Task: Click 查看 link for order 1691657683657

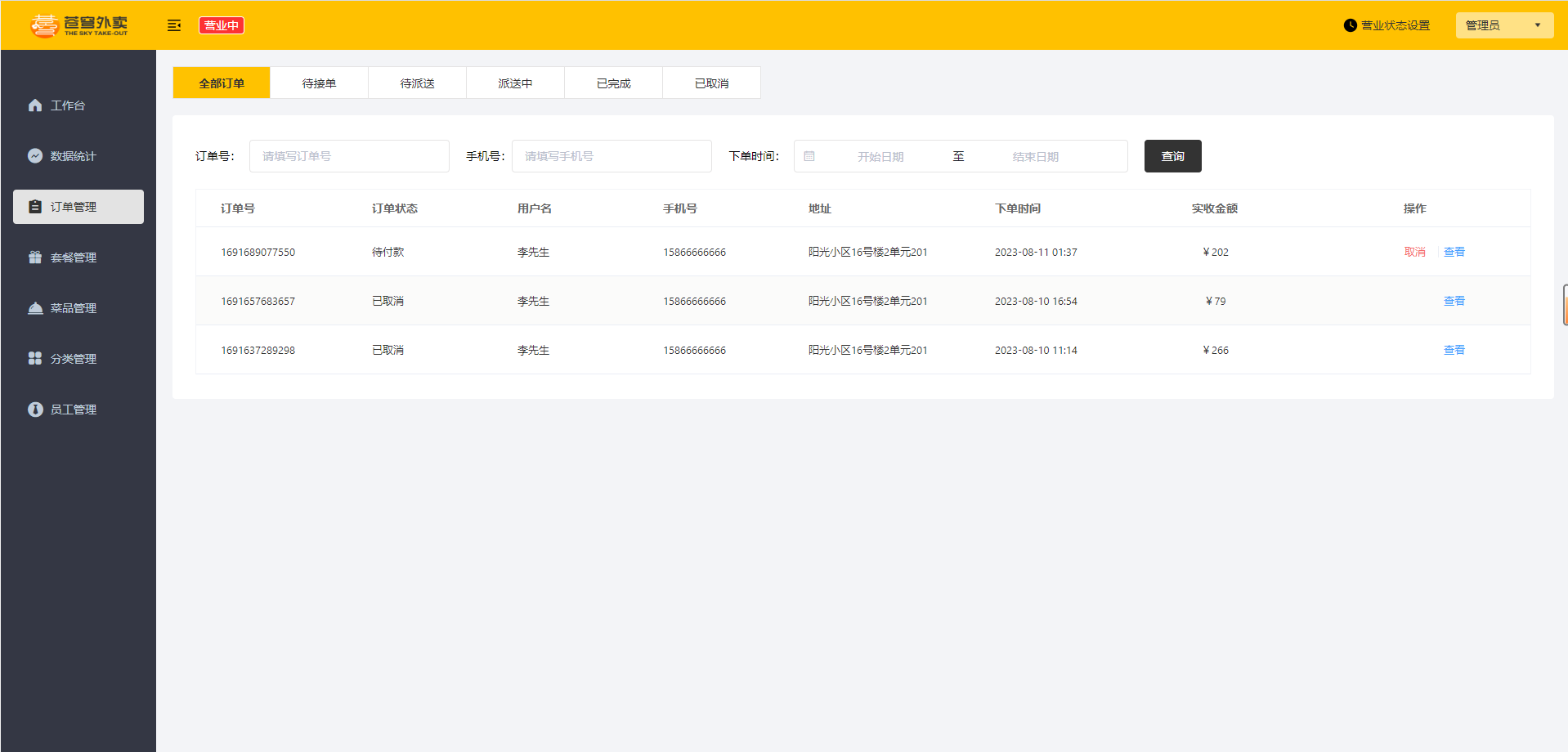Action: [1454, 301]
